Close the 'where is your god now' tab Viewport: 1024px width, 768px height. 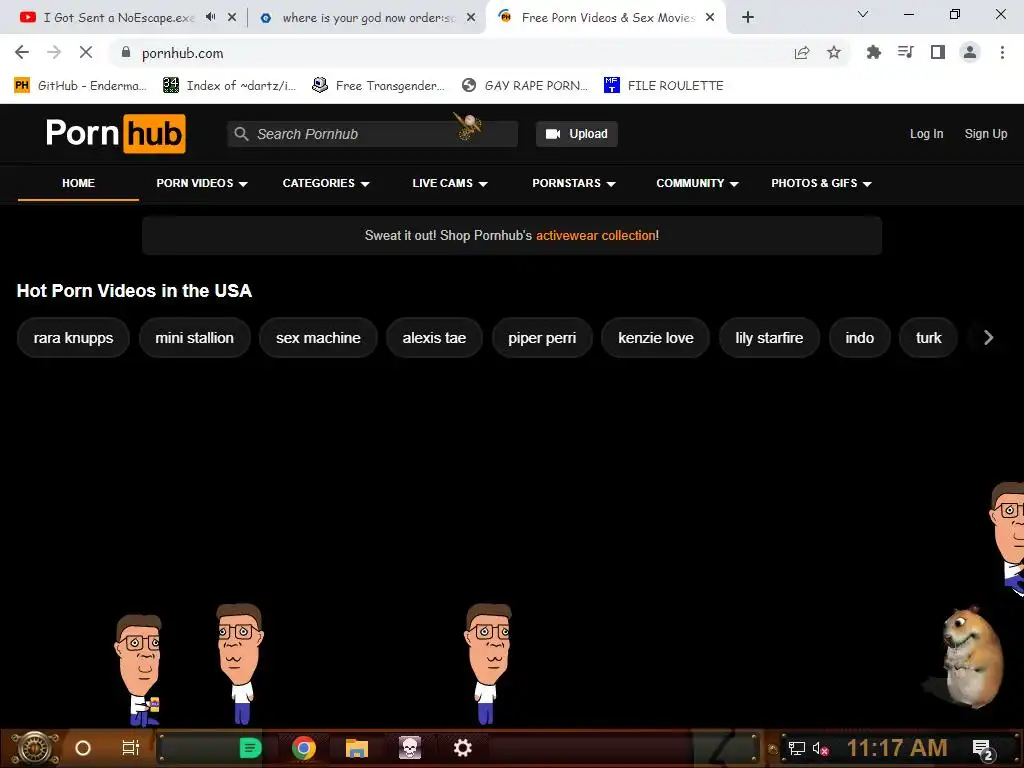coord(471,18)
